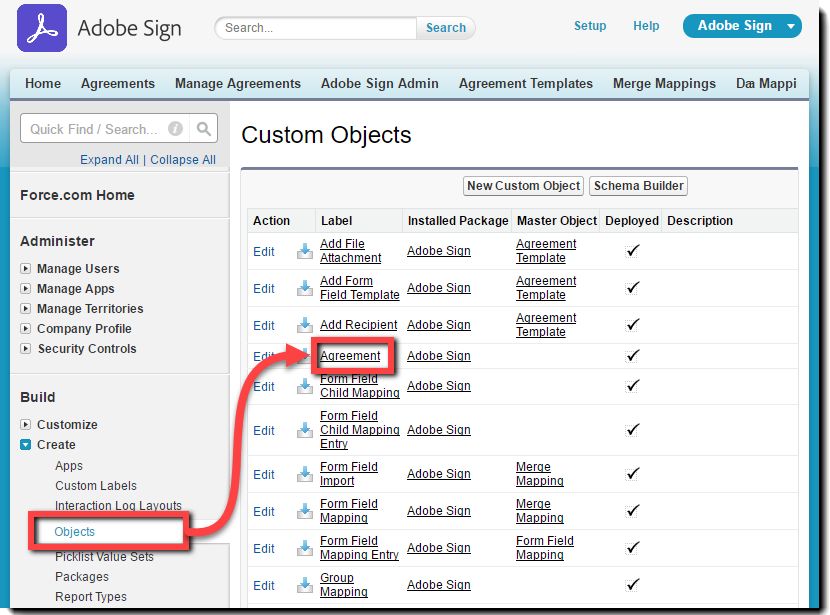Image resolution: width=830 pixels, height=615 pixels.
Task: Select the Merge Mappings tab
Action: (x=664, y=84)
